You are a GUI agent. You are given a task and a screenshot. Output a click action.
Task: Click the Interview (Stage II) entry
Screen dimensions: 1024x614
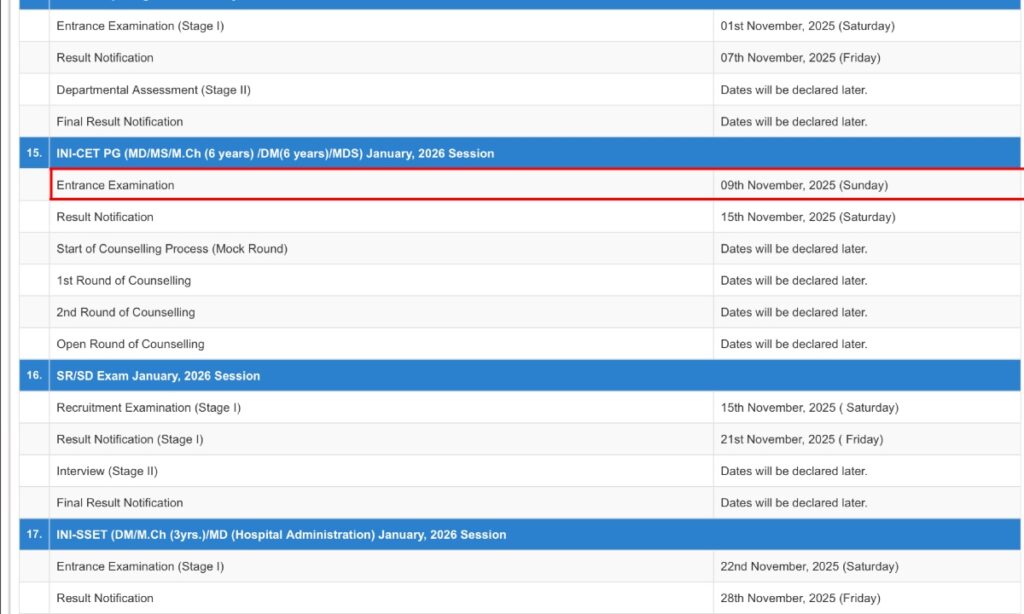click(107, 471)
